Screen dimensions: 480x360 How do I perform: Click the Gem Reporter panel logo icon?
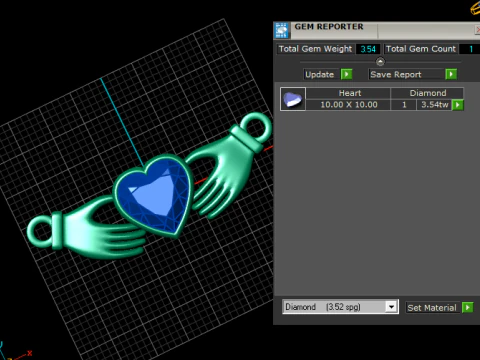click(x=282, y=31)
